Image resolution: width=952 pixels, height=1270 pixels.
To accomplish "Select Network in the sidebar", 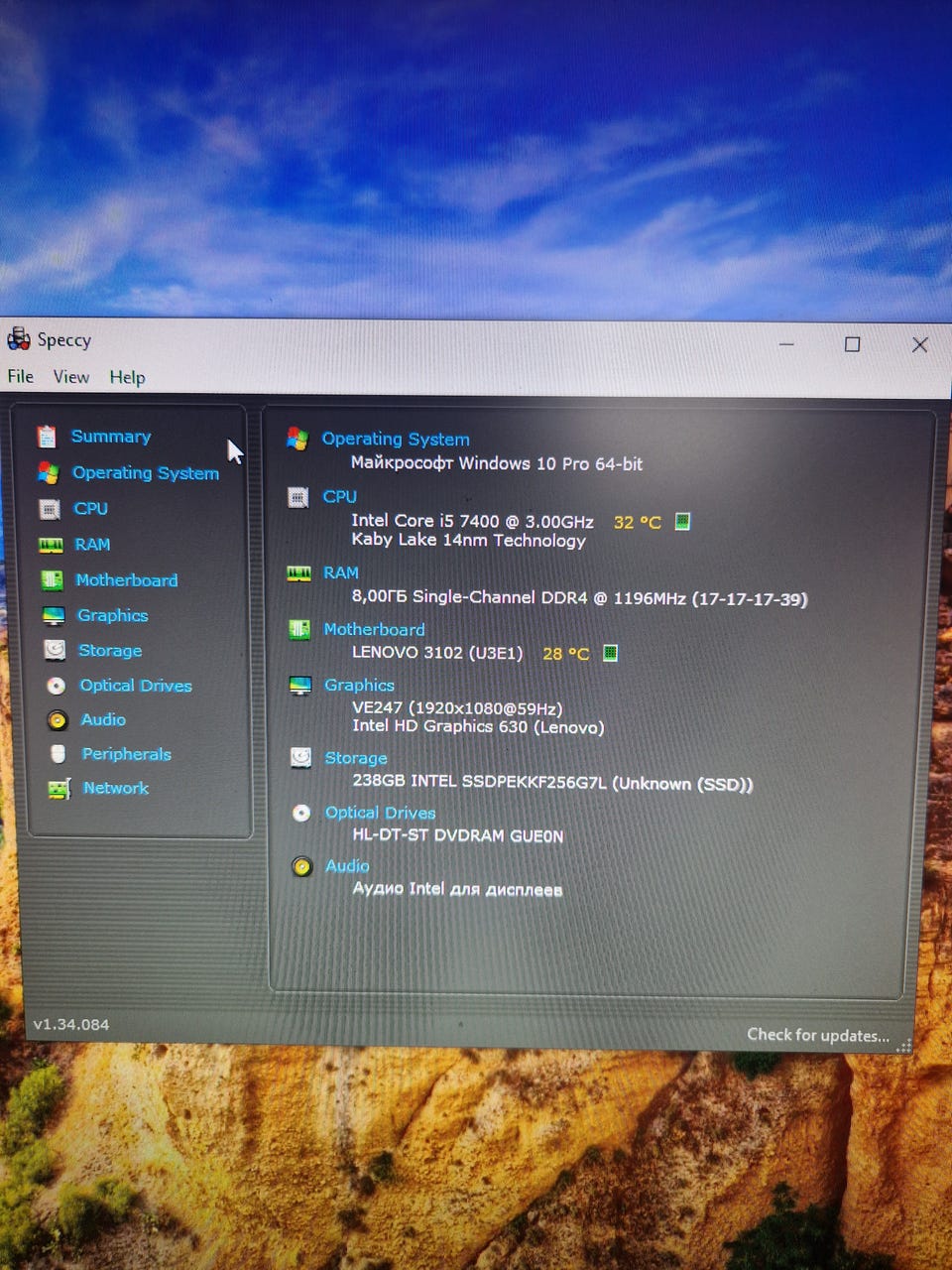I will (116, 788).
